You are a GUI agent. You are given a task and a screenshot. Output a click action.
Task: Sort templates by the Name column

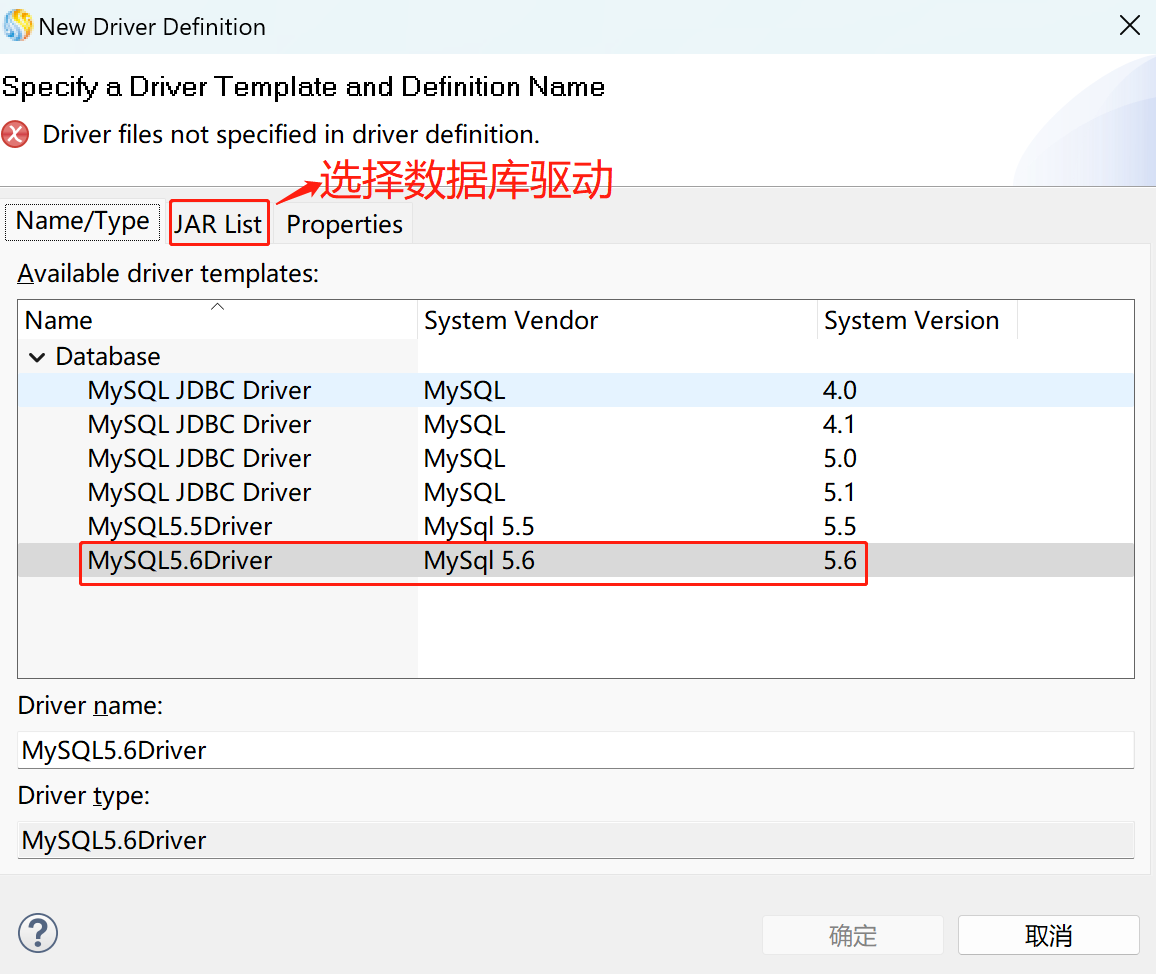(216, 321)
